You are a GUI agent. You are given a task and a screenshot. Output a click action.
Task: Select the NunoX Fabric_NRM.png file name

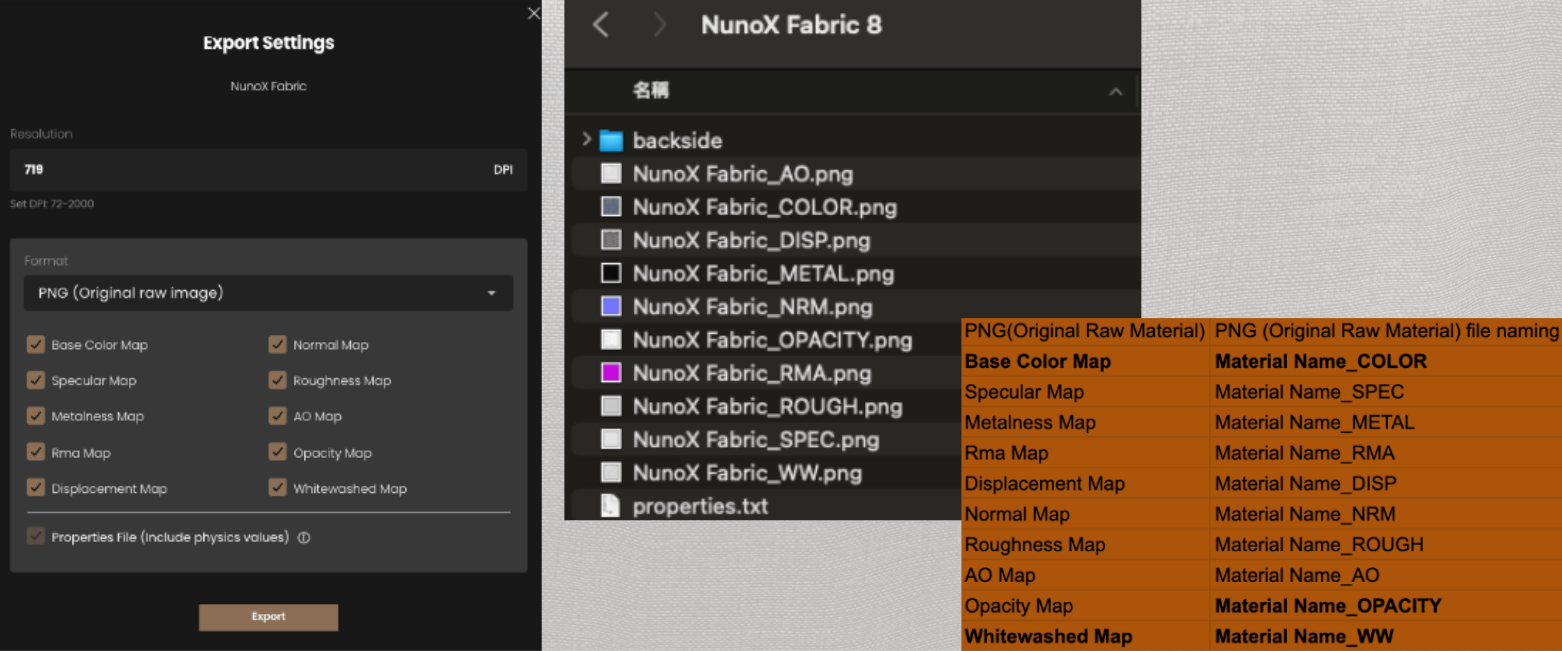click(752, 306)
